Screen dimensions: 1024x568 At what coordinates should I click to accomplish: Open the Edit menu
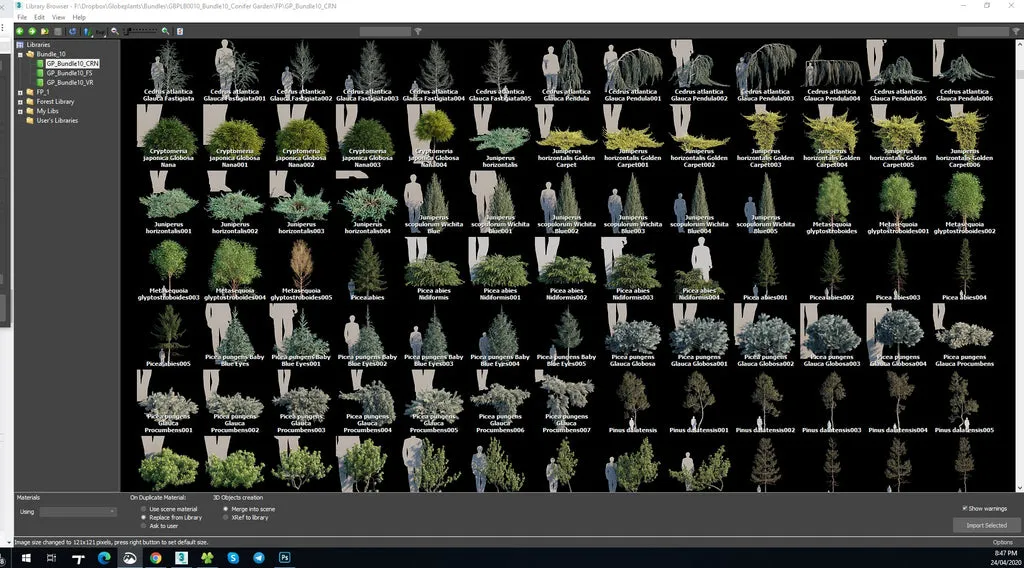click(x=39, y=17)
